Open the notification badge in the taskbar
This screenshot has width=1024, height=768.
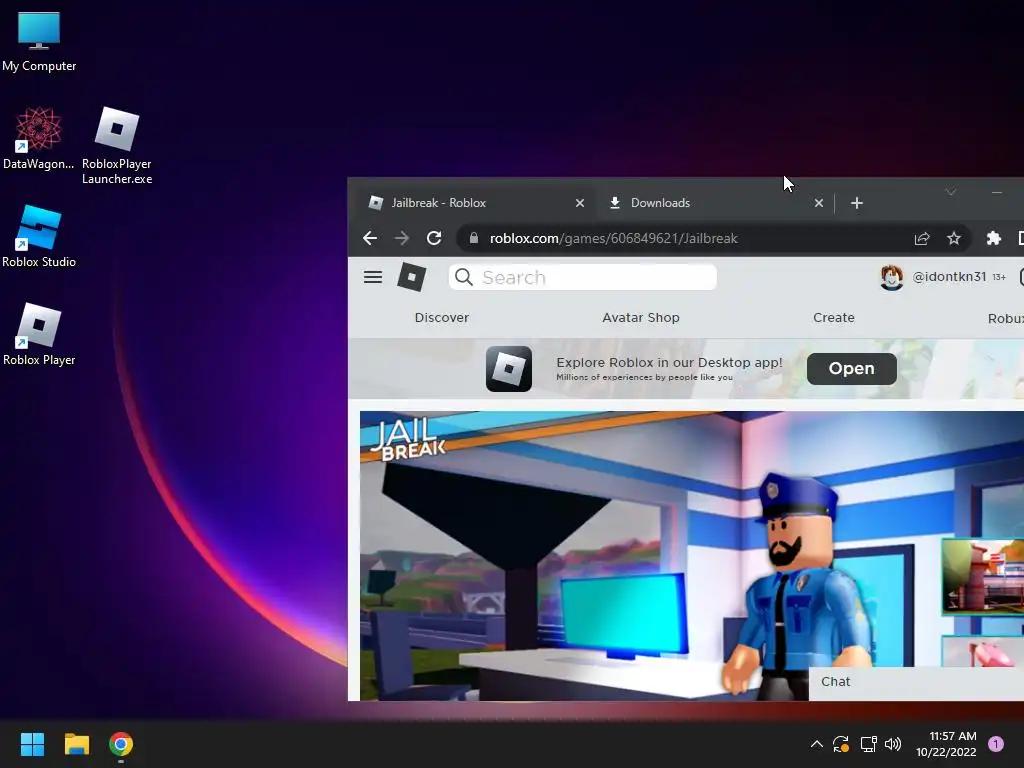tap(996, 744)
